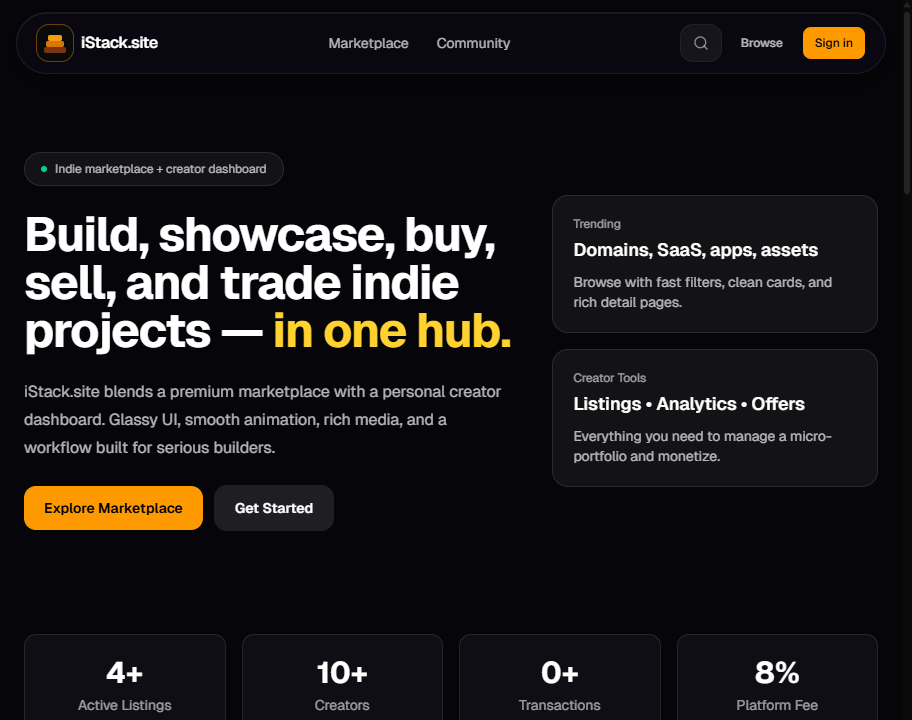Click the 'in one hub.' yellow headline text
The image size is (912, 720).
pos(392,331)
